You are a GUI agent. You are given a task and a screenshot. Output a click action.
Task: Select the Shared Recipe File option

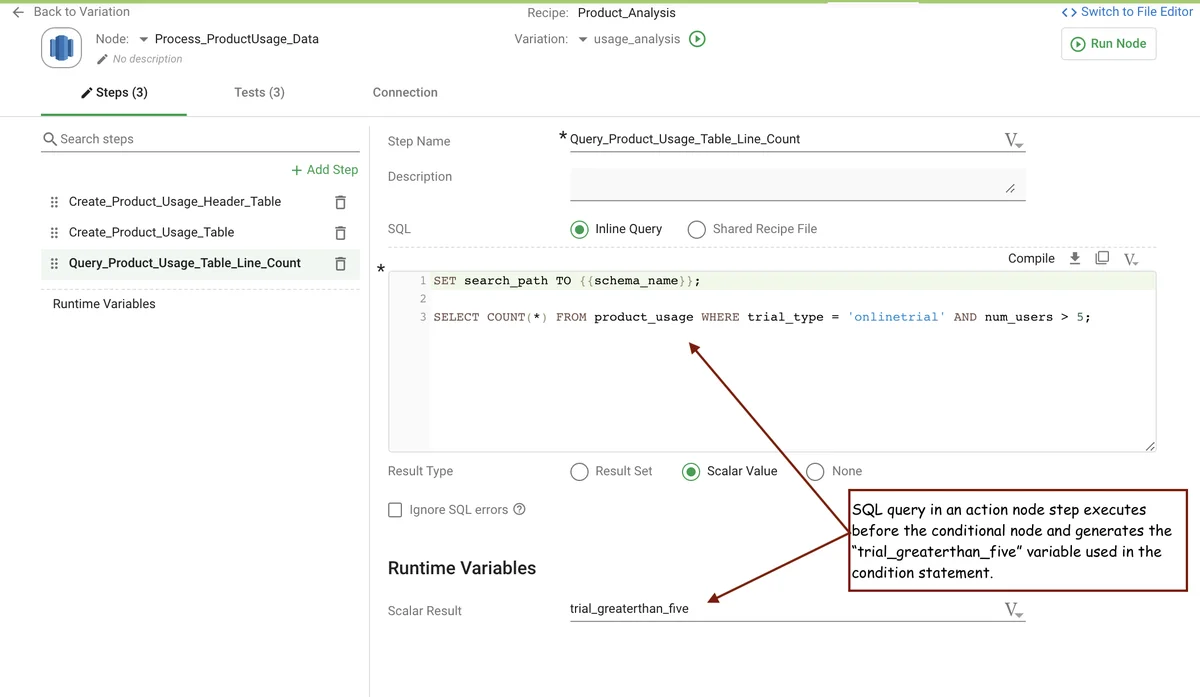coord(697,229)
